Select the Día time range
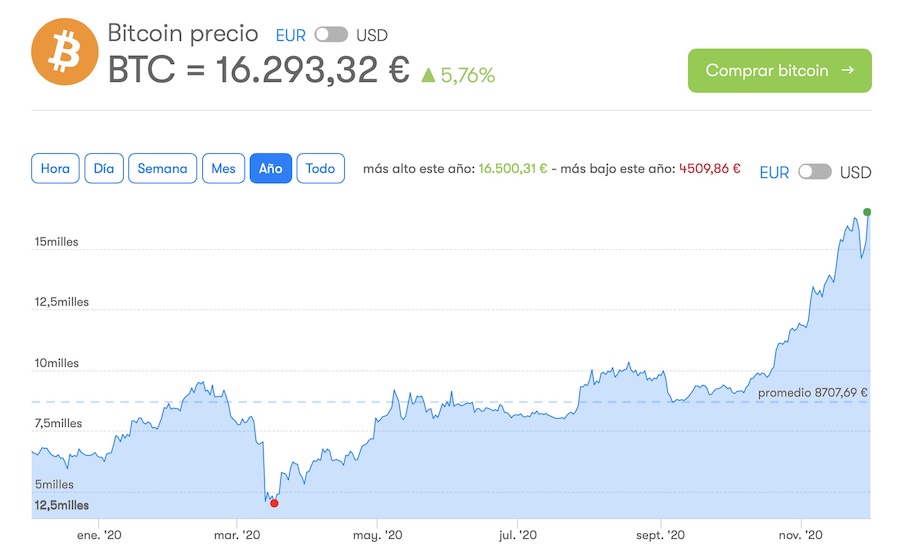Image resolution: width=900 pixels, height=555 pixels. [104, 168]
